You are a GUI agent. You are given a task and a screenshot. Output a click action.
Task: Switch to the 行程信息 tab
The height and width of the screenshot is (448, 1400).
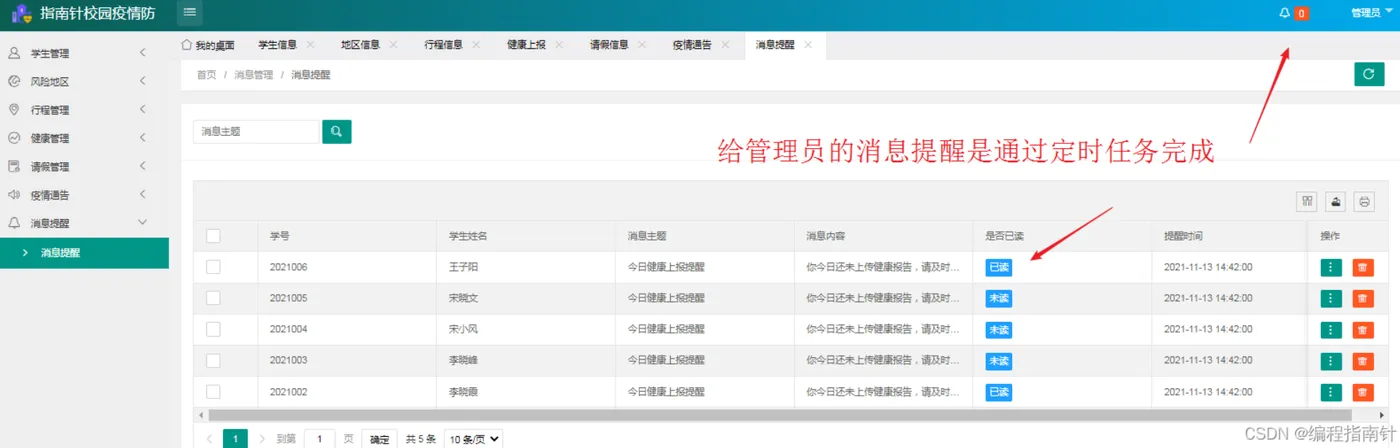tap(443, 45)
